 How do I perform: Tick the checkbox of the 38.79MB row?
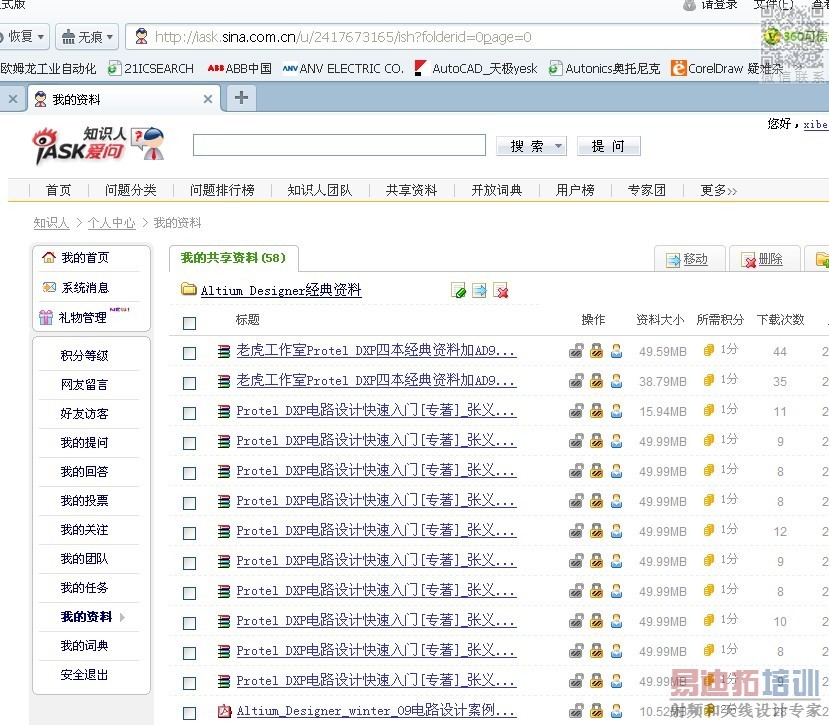coord(189,383)
